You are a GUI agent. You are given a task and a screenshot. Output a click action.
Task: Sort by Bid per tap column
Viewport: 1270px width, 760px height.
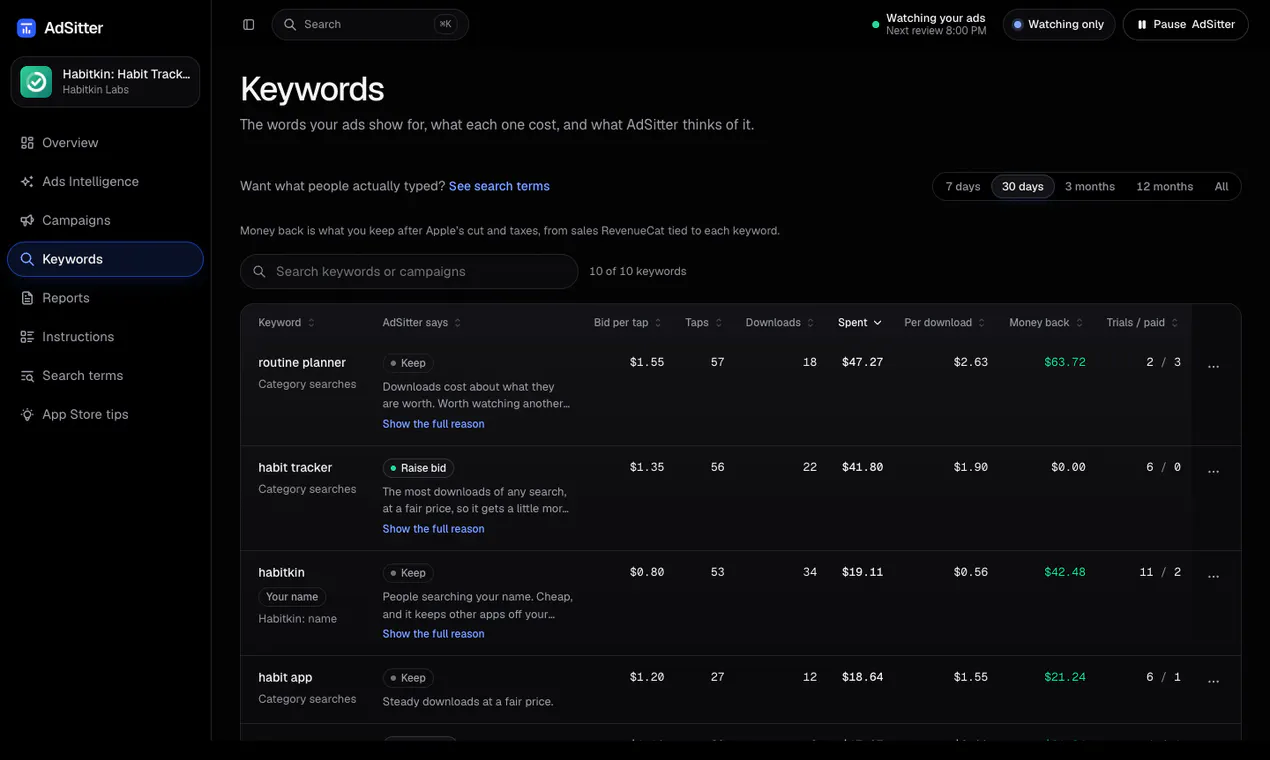(629, 323)
